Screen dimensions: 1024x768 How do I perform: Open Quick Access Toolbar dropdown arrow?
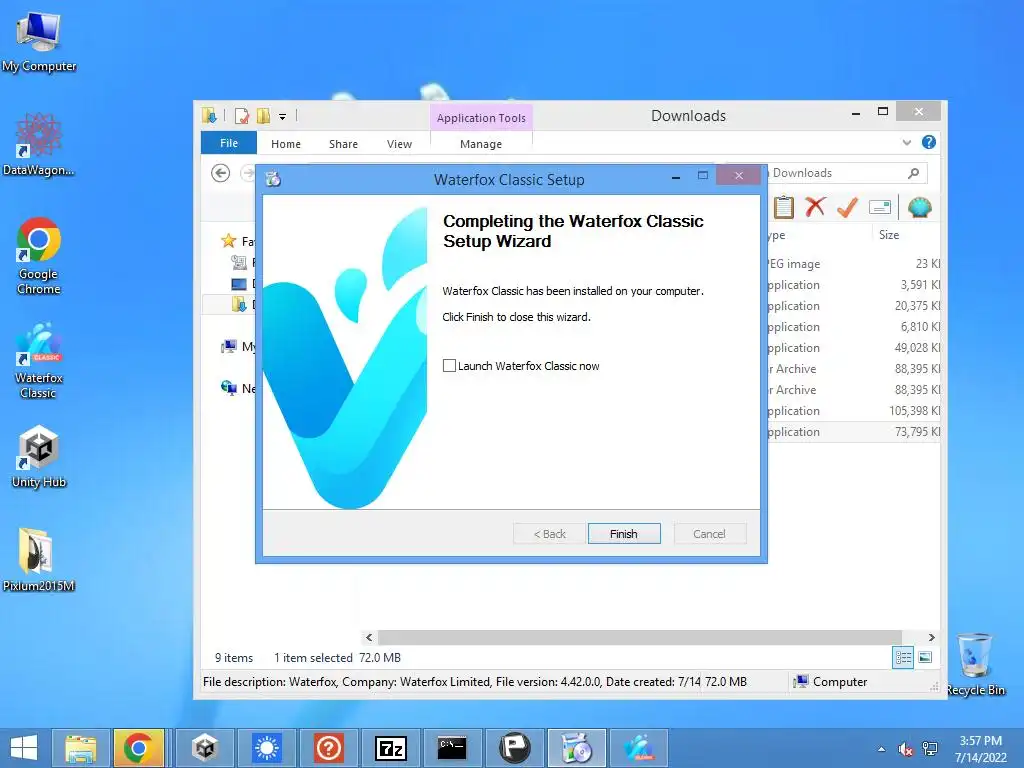(x=282, y=117)
